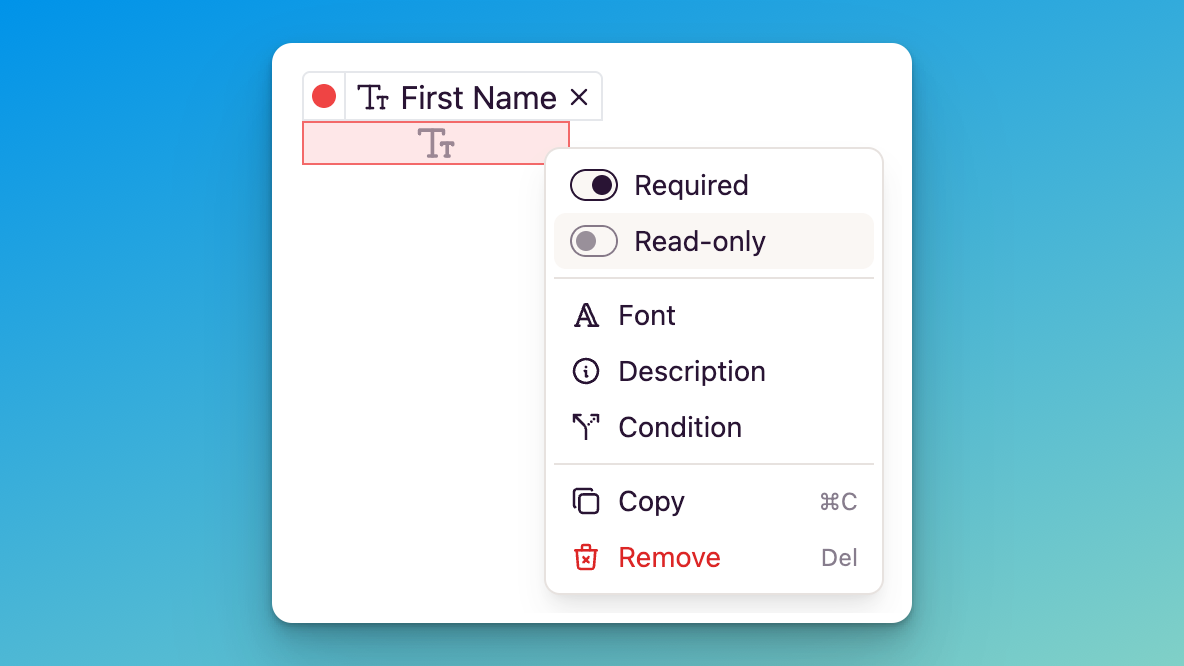Click the Copy duplicate icon
The image size is (1184, 666).
click(587, 501)
